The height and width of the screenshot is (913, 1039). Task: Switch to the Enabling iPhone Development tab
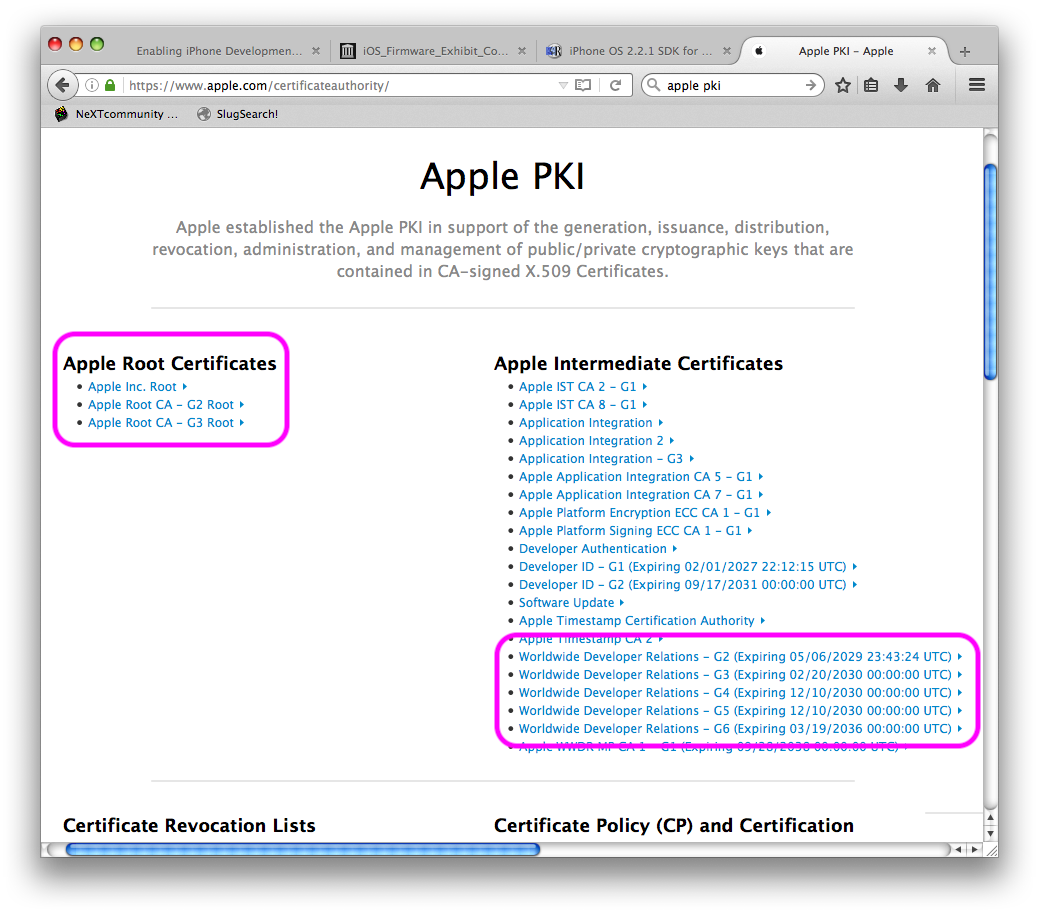coord(218,51)
